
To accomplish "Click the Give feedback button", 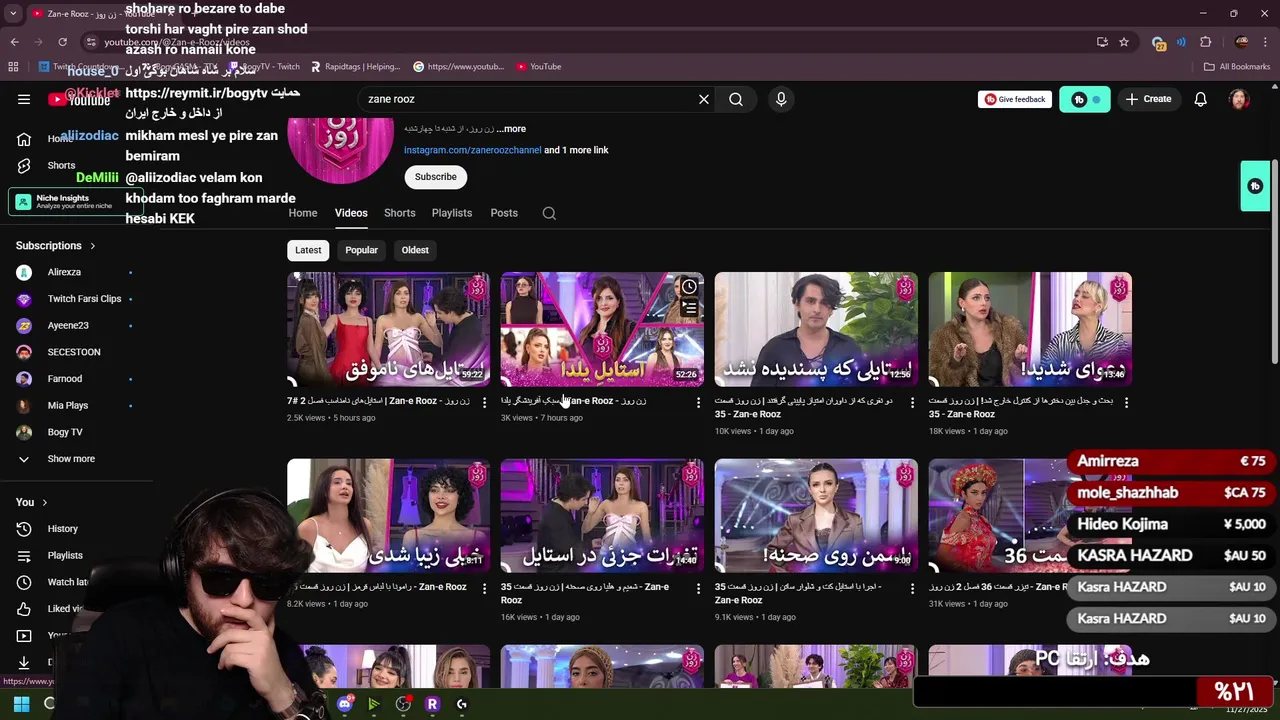I will click(1015, 99).
